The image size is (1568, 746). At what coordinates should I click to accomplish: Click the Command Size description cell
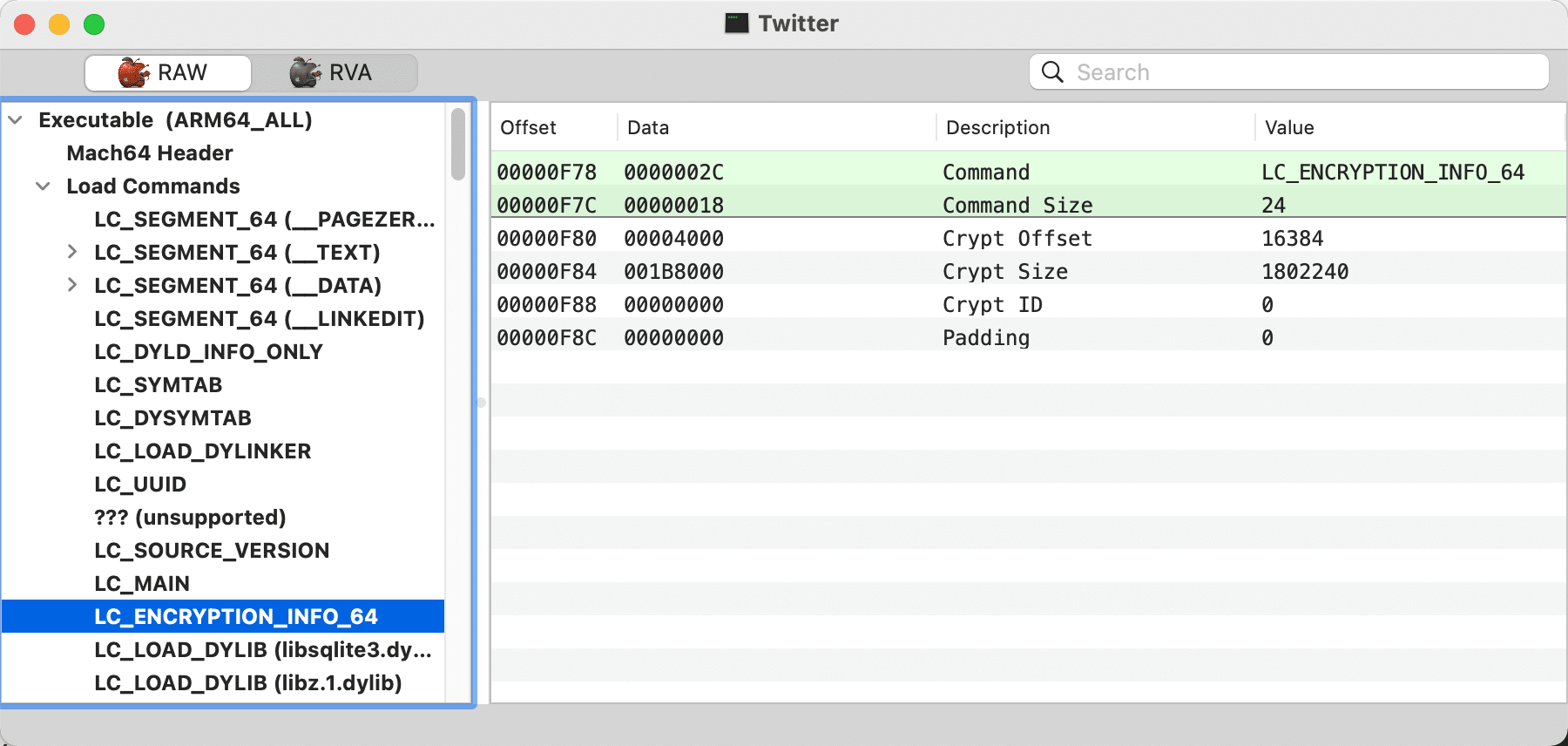[x=1017, y=206]
